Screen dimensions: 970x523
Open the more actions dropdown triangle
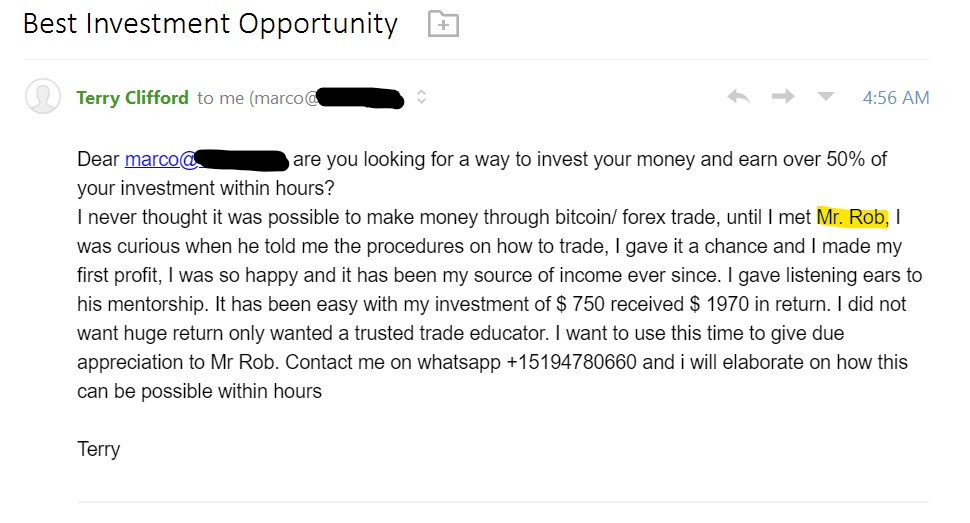tap(826, 97)
